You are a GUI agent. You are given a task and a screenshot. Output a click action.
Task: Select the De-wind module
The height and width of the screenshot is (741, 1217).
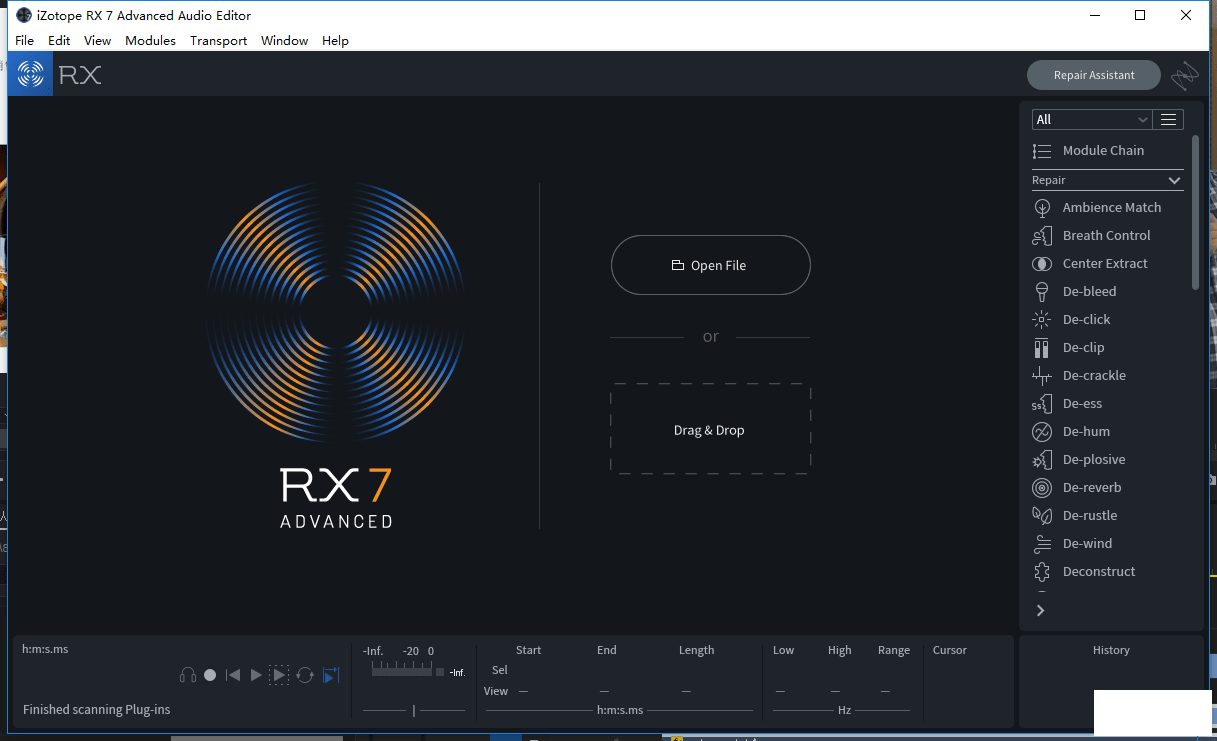pos(1087,543)
